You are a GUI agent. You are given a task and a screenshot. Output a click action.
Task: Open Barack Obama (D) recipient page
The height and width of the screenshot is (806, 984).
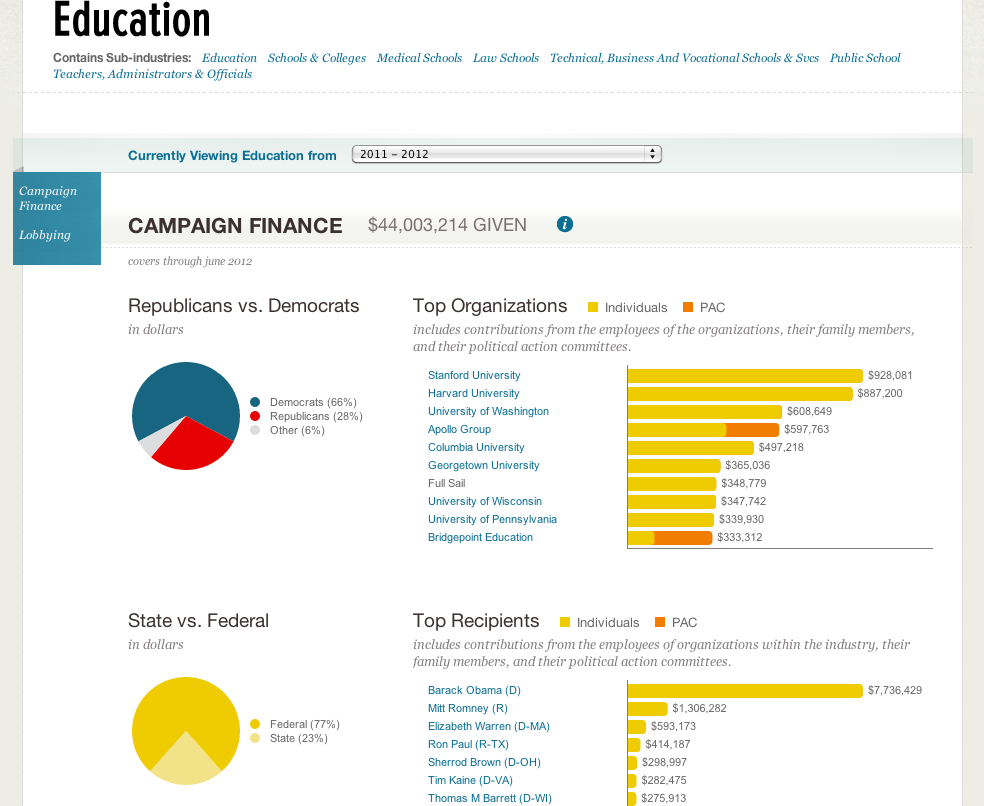tap(474, 690)
